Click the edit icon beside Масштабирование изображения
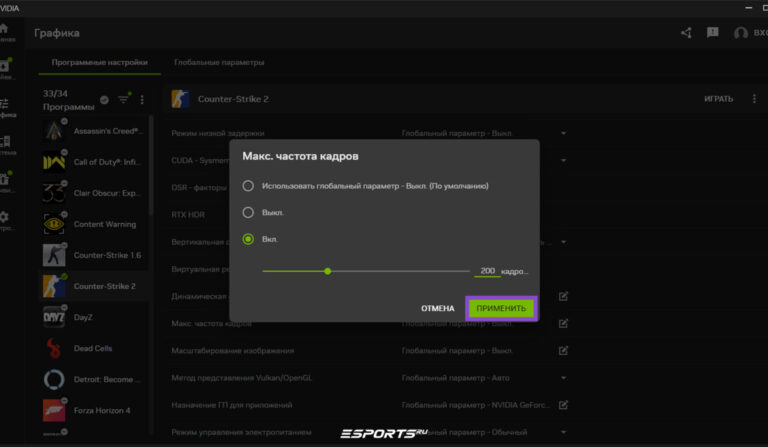768x447 pixels. pyautogui.click(x=563, y=351)
